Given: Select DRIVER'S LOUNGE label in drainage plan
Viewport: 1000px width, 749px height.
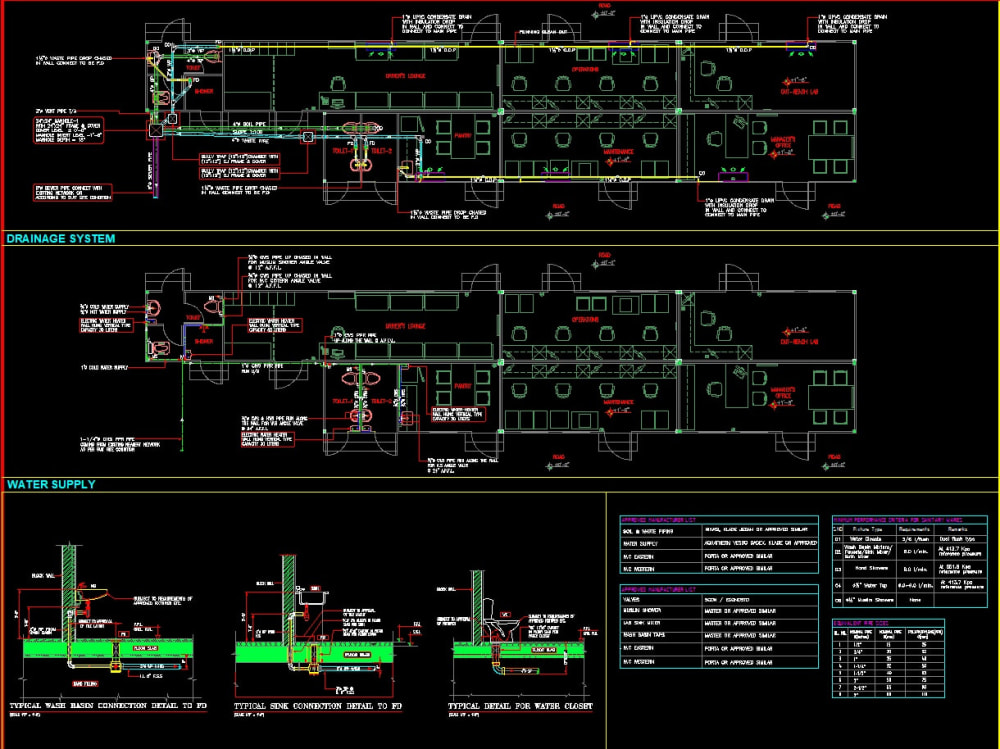Looking at the screenshot, I should (x=405, y=76).
